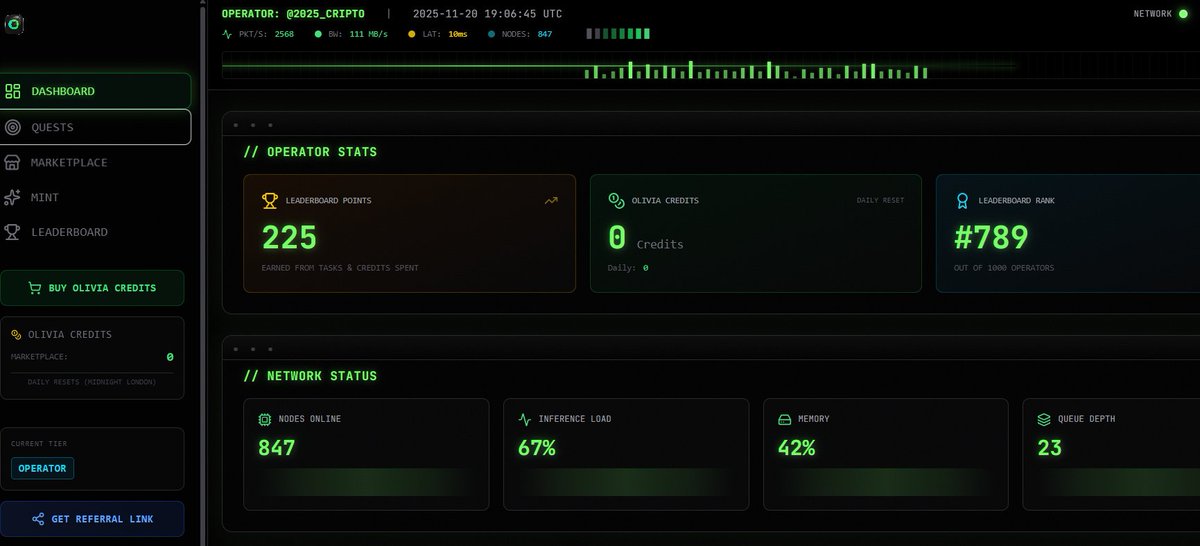Click the three dots above Operator Stats

click(252, 125)
